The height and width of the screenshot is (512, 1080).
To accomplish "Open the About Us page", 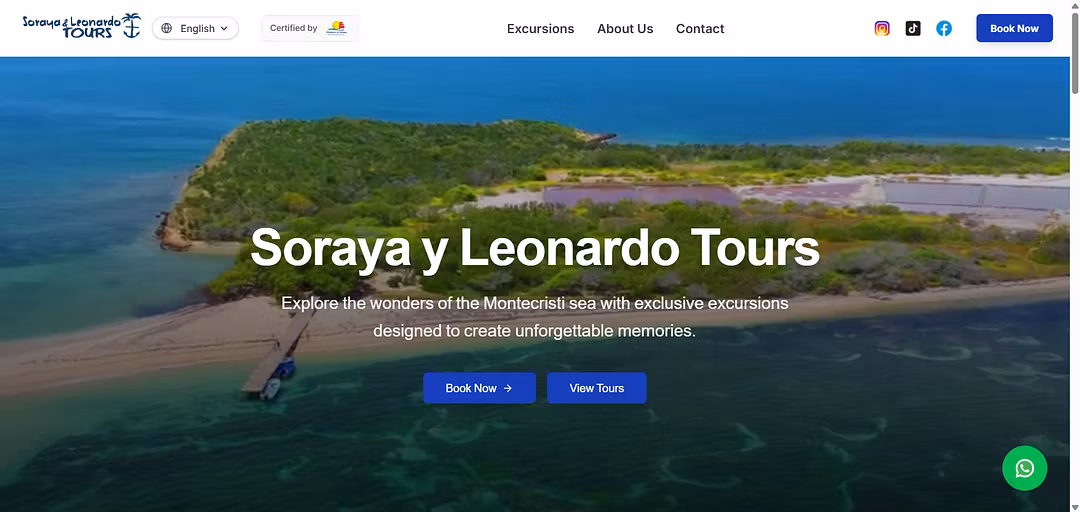I will tap(625, 28).
